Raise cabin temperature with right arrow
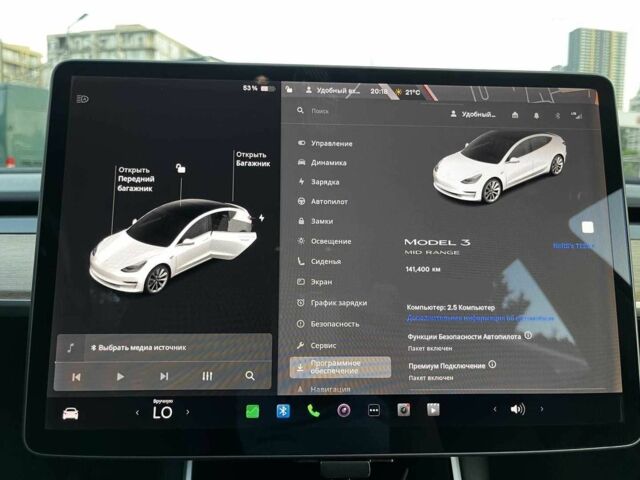The height and width of the screenshot is (480, 640). [187, 412]
